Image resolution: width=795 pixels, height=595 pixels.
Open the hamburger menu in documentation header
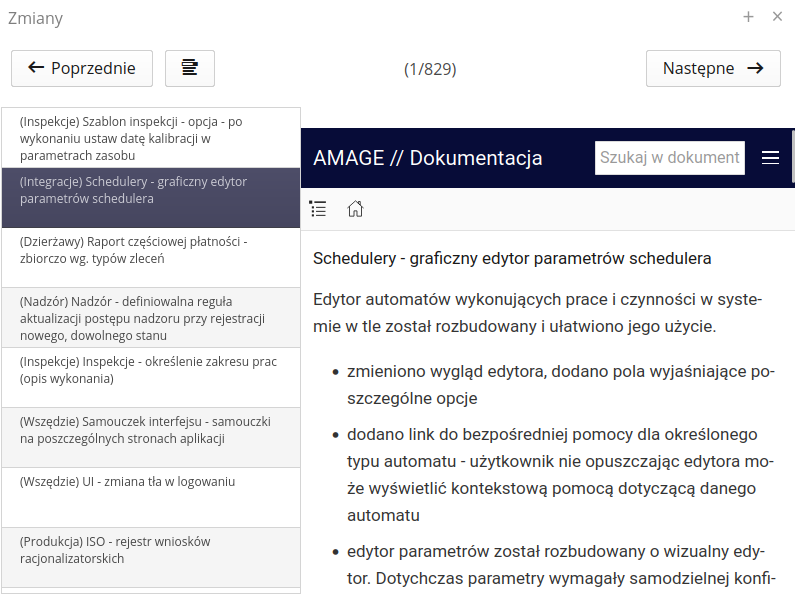tap(770, 158)
